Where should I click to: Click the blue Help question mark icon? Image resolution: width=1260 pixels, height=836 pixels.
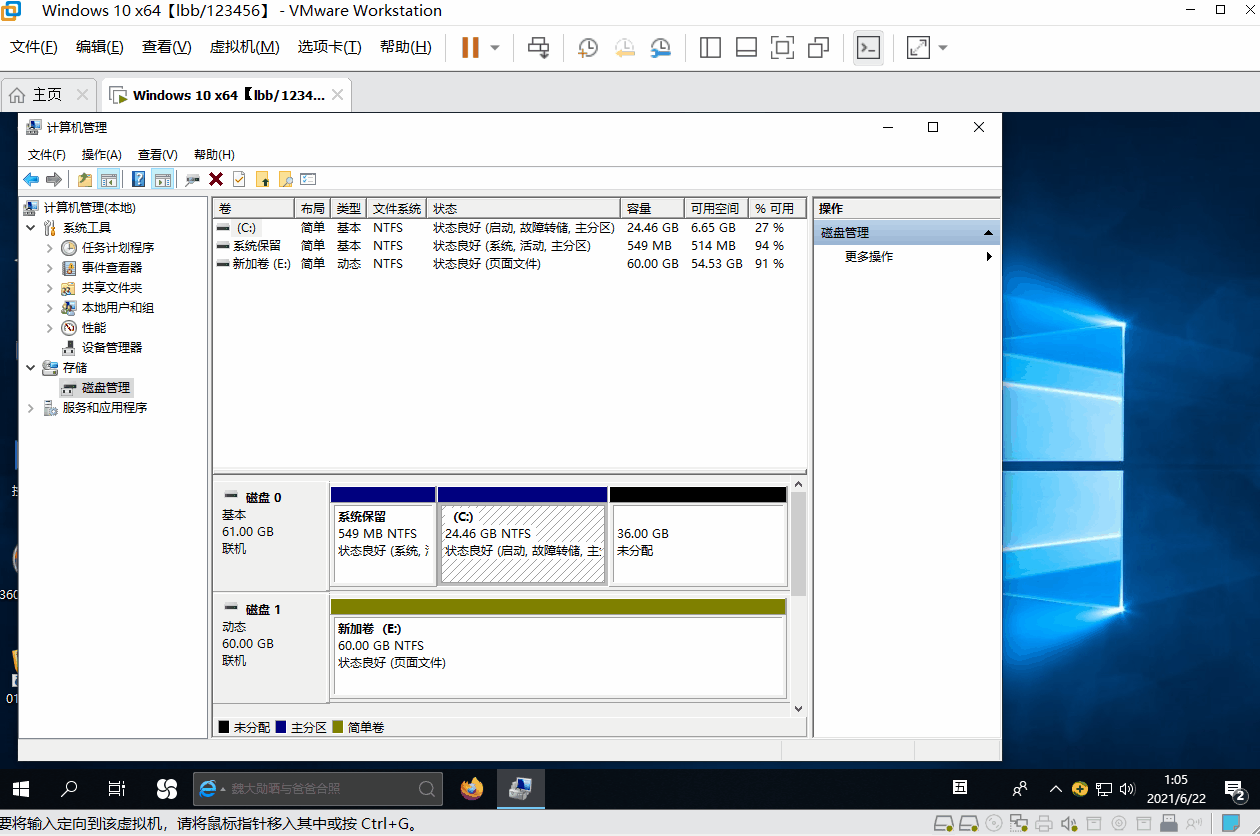coord(139,179)
